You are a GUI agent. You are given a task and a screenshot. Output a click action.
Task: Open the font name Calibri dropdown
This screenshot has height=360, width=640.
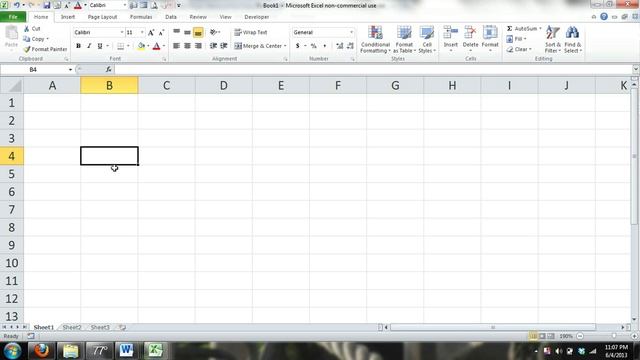(x=122, y=32)
